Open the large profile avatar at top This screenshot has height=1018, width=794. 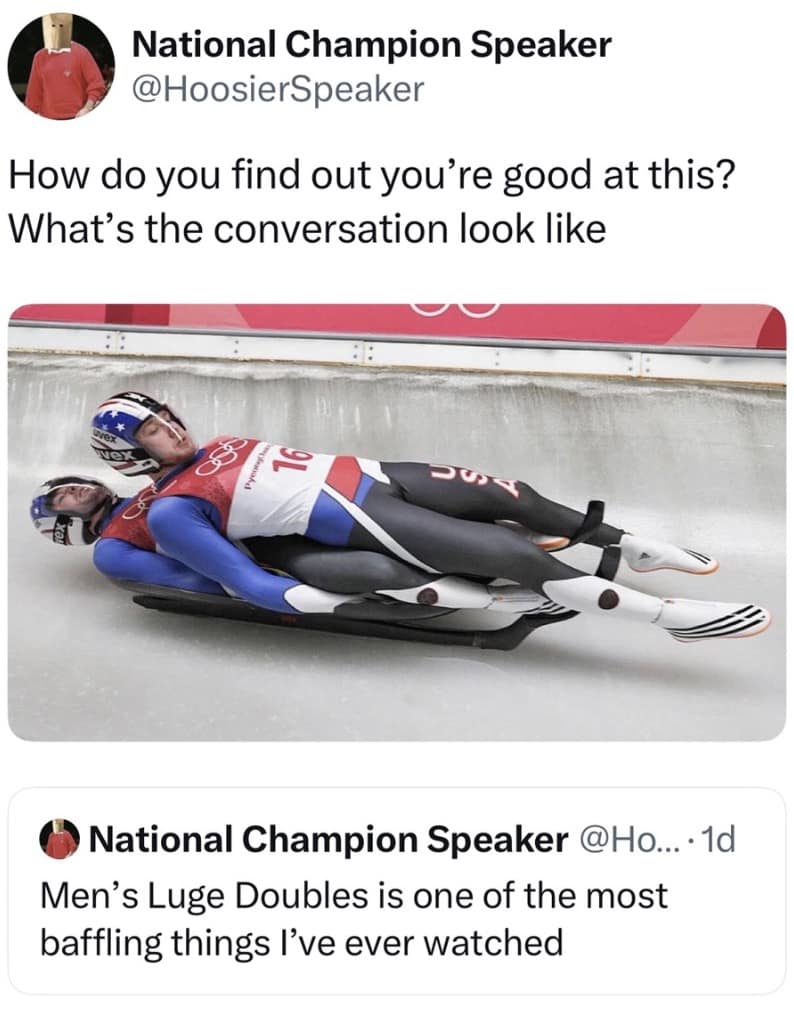click(x=60, y=65)
